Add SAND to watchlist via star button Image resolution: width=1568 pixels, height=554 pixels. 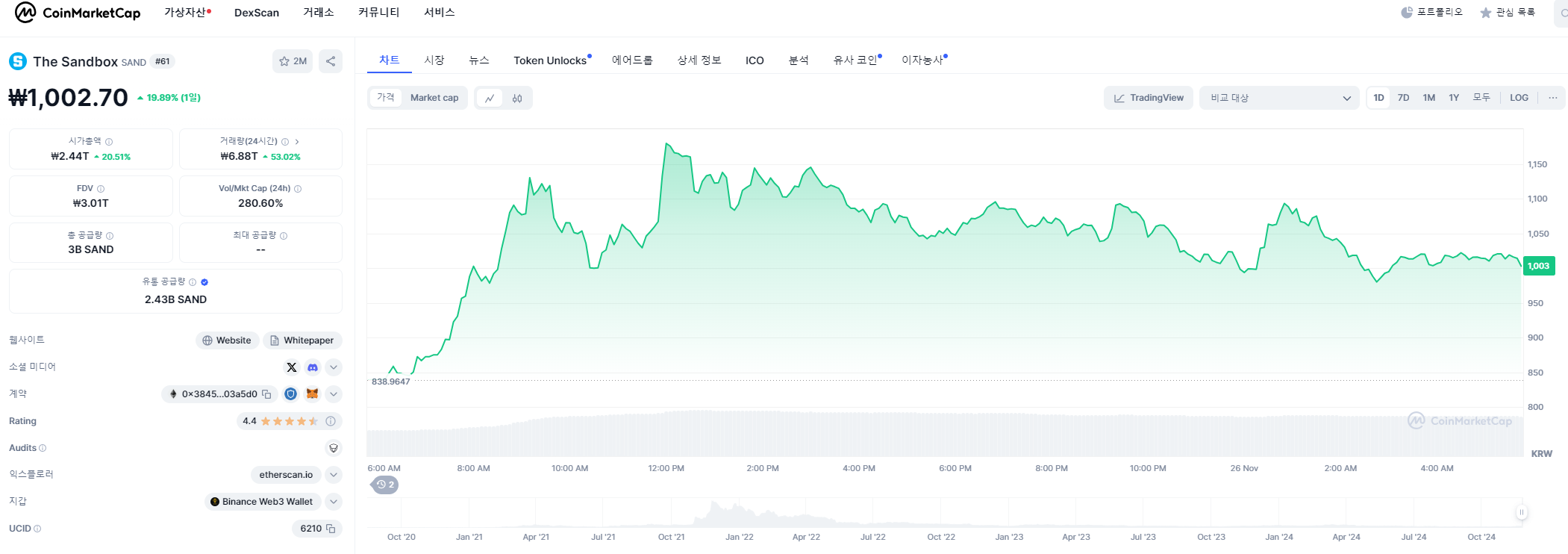[x=293, y=61]
